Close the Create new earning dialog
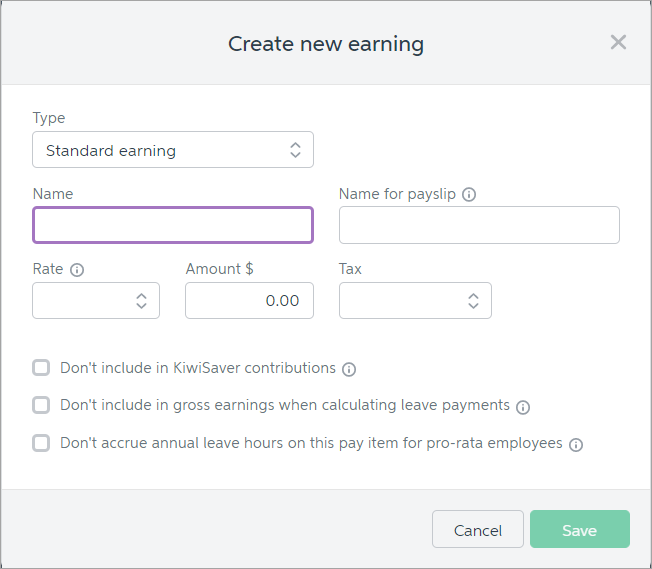652x569 pixels. [x=618, y=42]
